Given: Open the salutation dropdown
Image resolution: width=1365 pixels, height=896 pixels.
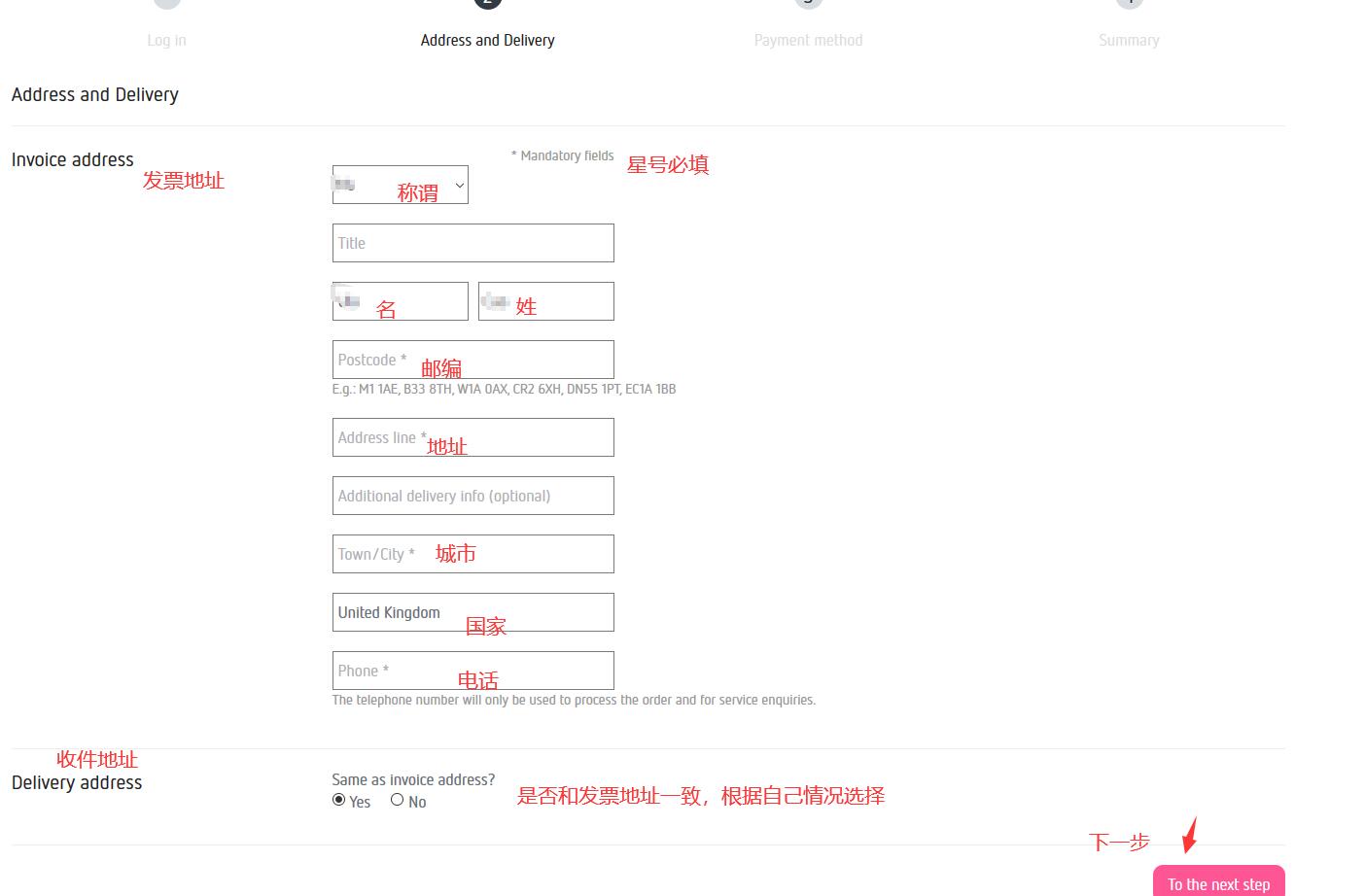Looking at the screenshot, I should pyautogui.click(x=400, y=185).
